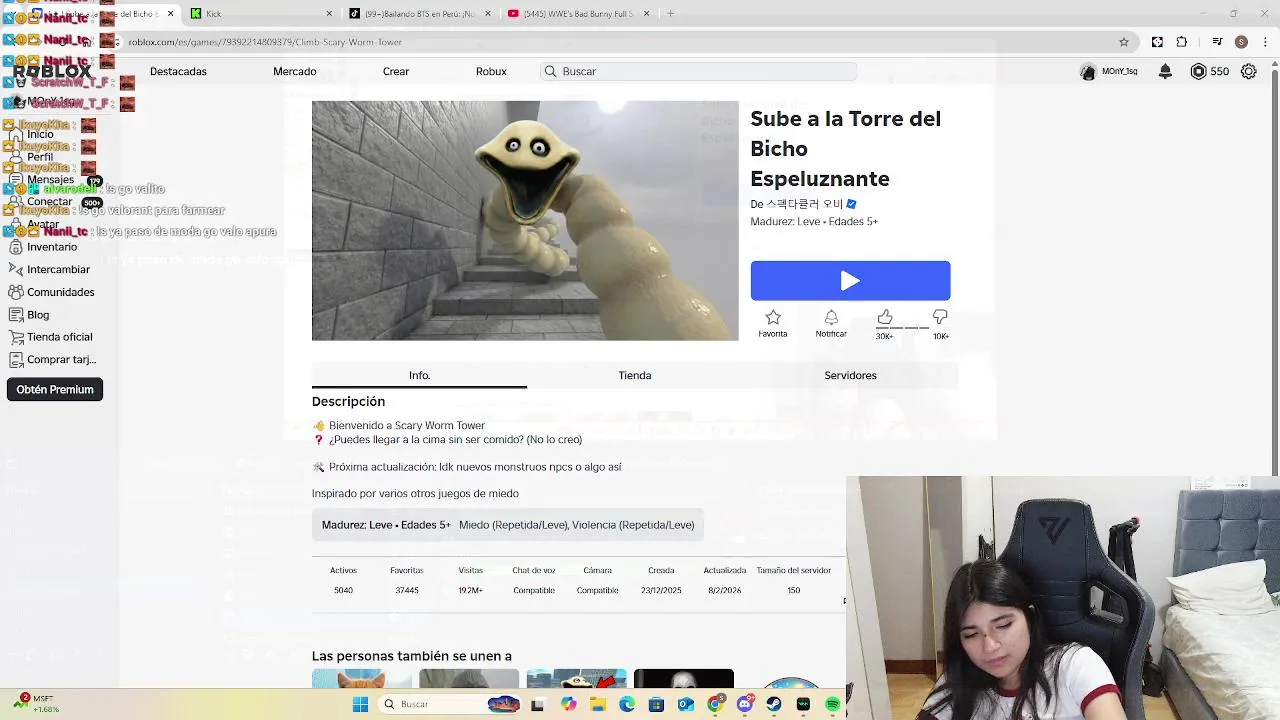
Task: Open the MOnY_1sq profile avatar in the header
Action: [x=1088, y=71]
